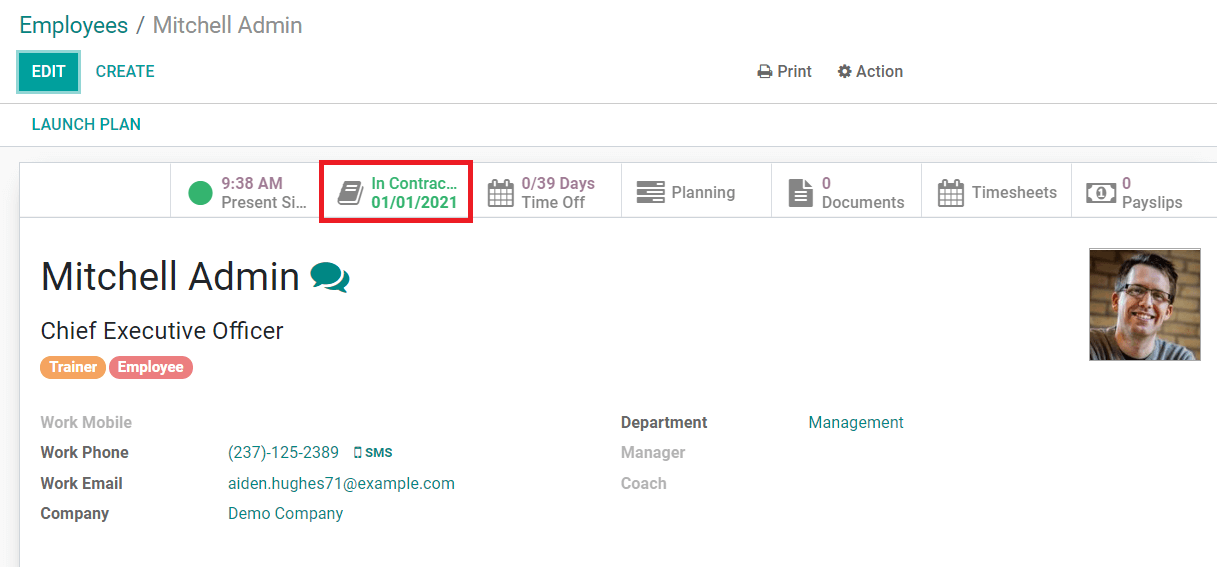The height and width of the screenshot is (567, 1217).
Task: Expand the Action dropdown menu
Action: pyautogui.click(x=870, y=72)
